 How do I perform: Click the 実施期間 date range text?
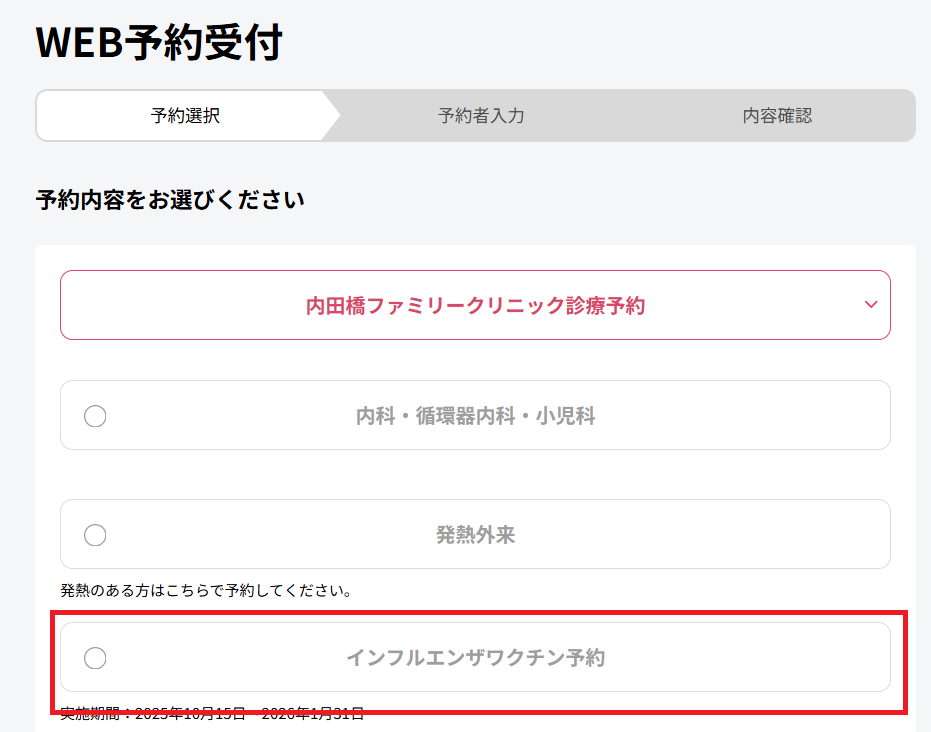pyautogui.click(x=212, y=713)
